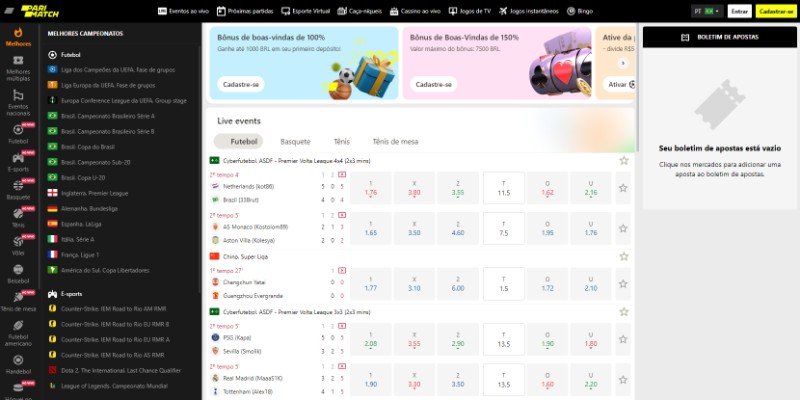The width and height of the screenshot is (800, 400).
Task: Bet Guangzhou win odds 6.00
Action: coord(458,284)
